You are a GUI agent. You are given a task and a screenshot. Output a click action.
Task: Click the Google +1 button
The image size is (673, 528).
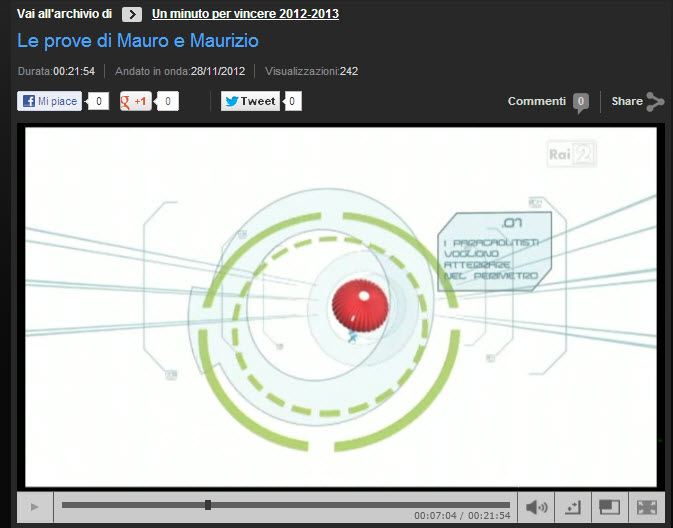(136, 101)
